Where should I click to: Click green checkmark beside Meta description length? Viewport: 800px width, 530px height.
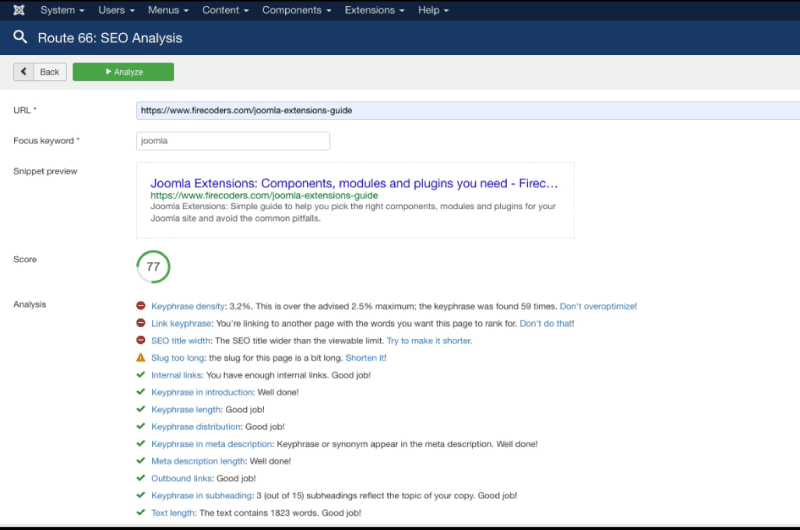(141, 461)
